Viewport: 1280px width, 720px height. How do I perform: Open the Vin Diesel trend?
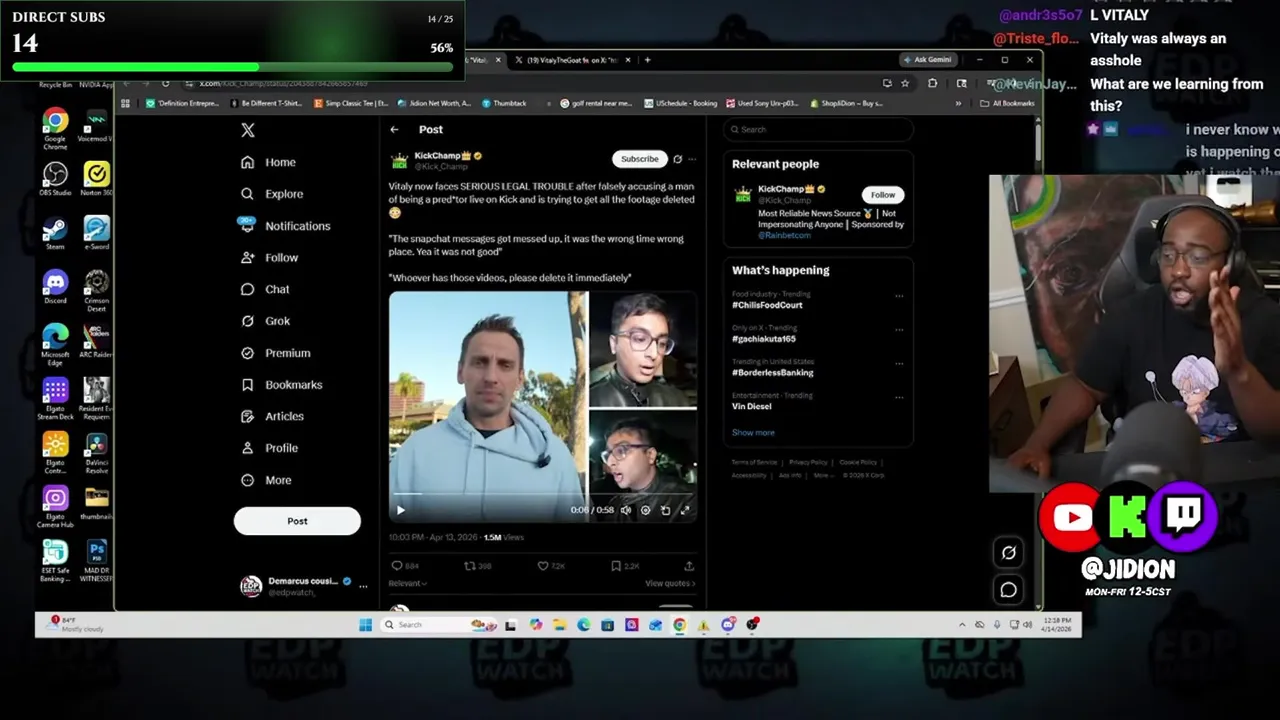[750, 407]
